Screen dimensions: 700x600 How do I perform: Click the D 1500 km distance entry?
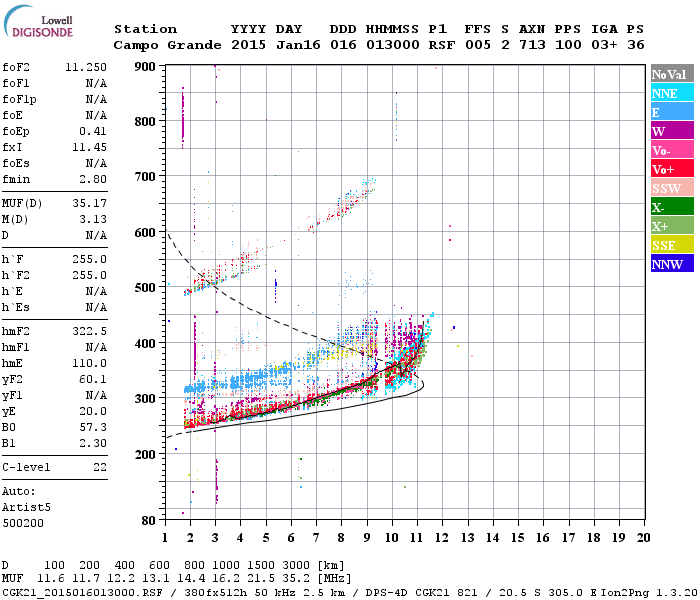pos(261,566)
